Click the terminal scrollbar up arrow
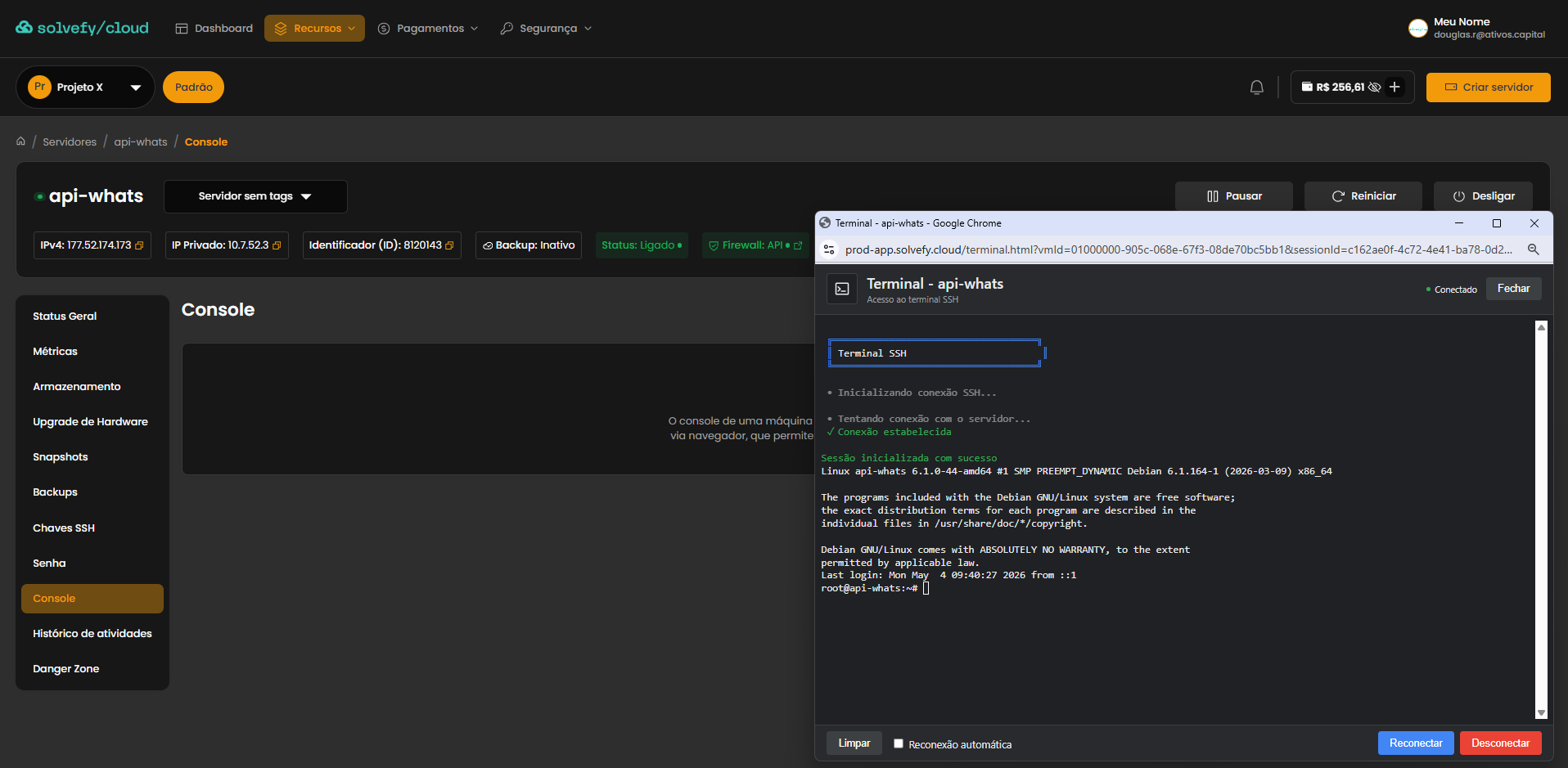 1541,327
